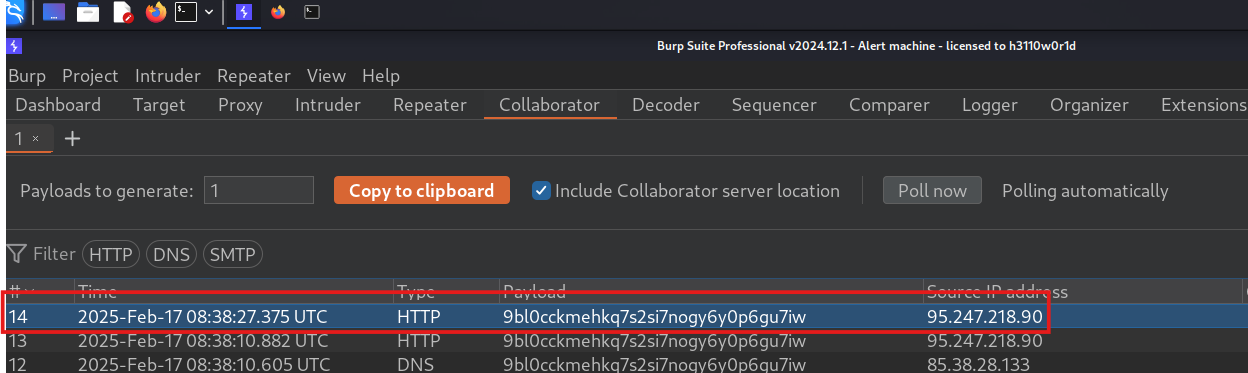The height and width of the screenshot is (373, 1248).
Task: Open the View menu
Action: tap(326, 76)
